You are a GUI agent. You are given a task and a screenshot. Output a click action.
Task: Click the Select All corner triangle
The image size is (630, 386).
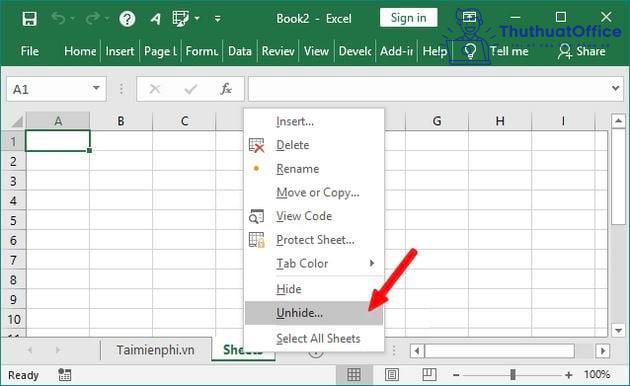click(x=16, y=121)
